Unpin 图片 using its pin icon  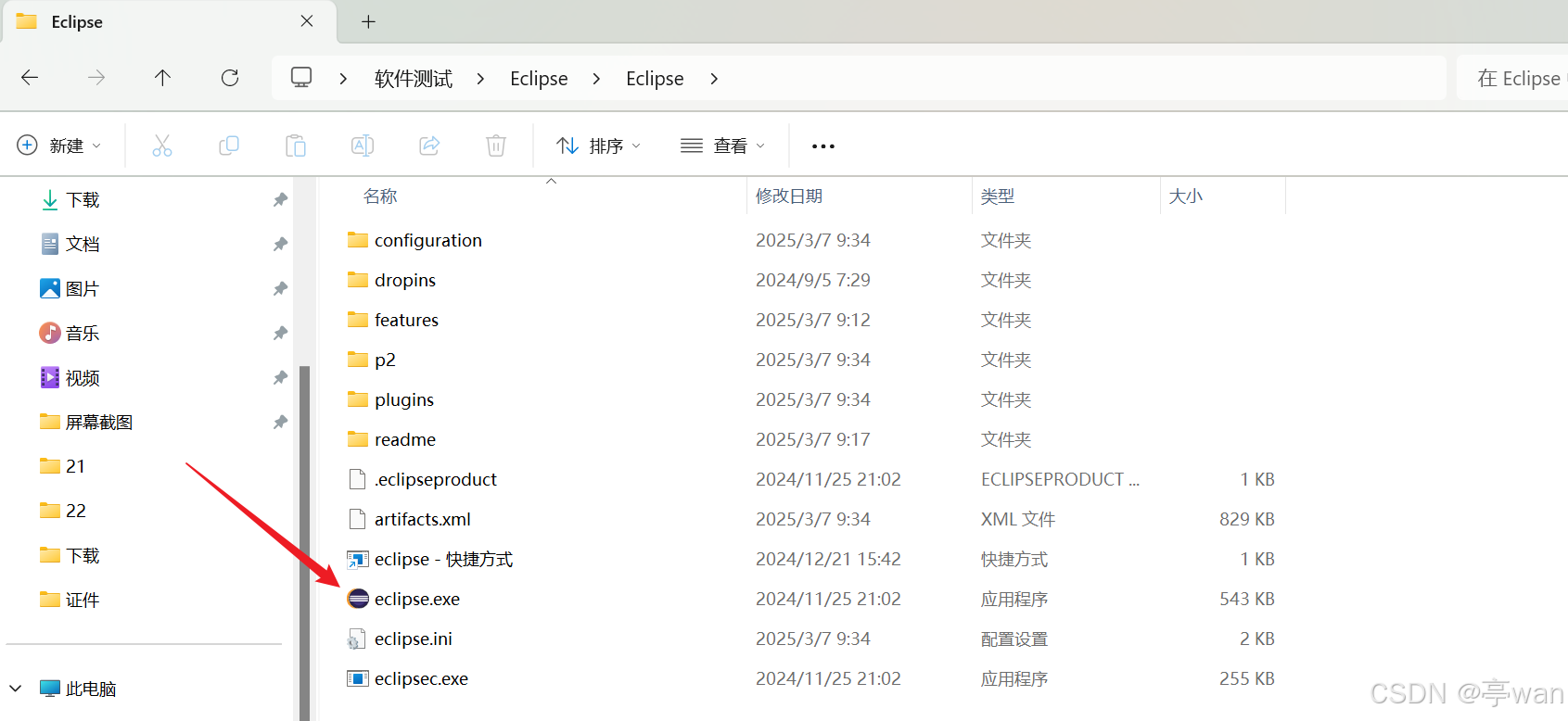280,288
